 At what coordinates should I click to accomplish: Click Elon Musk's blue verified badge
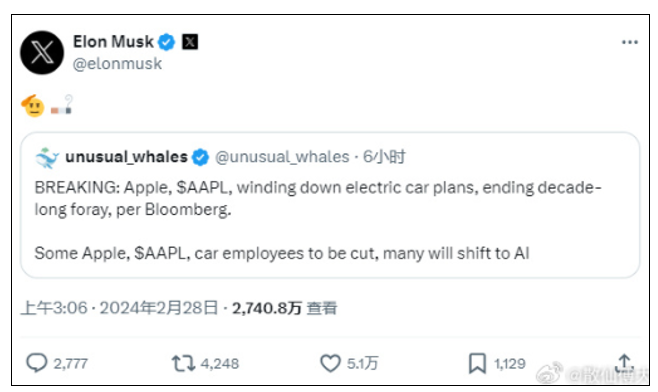click(167, 42)
